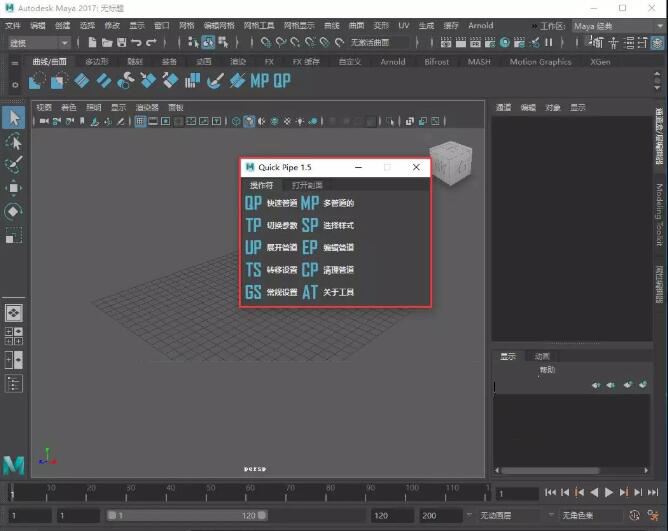Open the no anim layer dropdown
This screenshot has height=531, width=668.
(509, 516)
